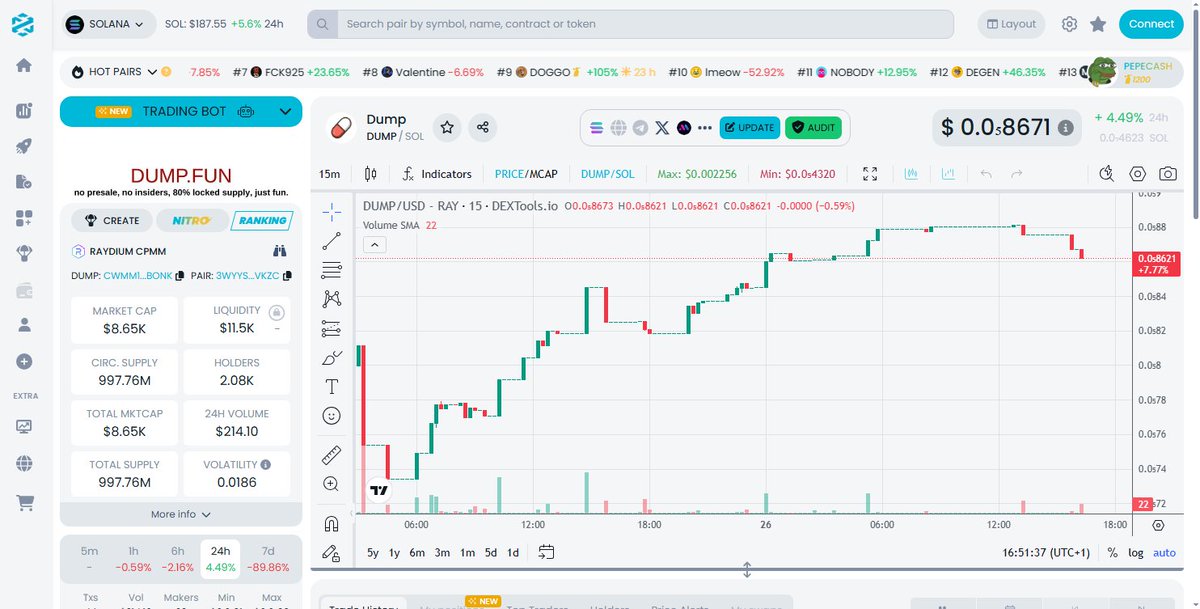Open the globe icon in the sidebar
Viewport: 1200px width, 609px height.
click(x=24, y=463)
